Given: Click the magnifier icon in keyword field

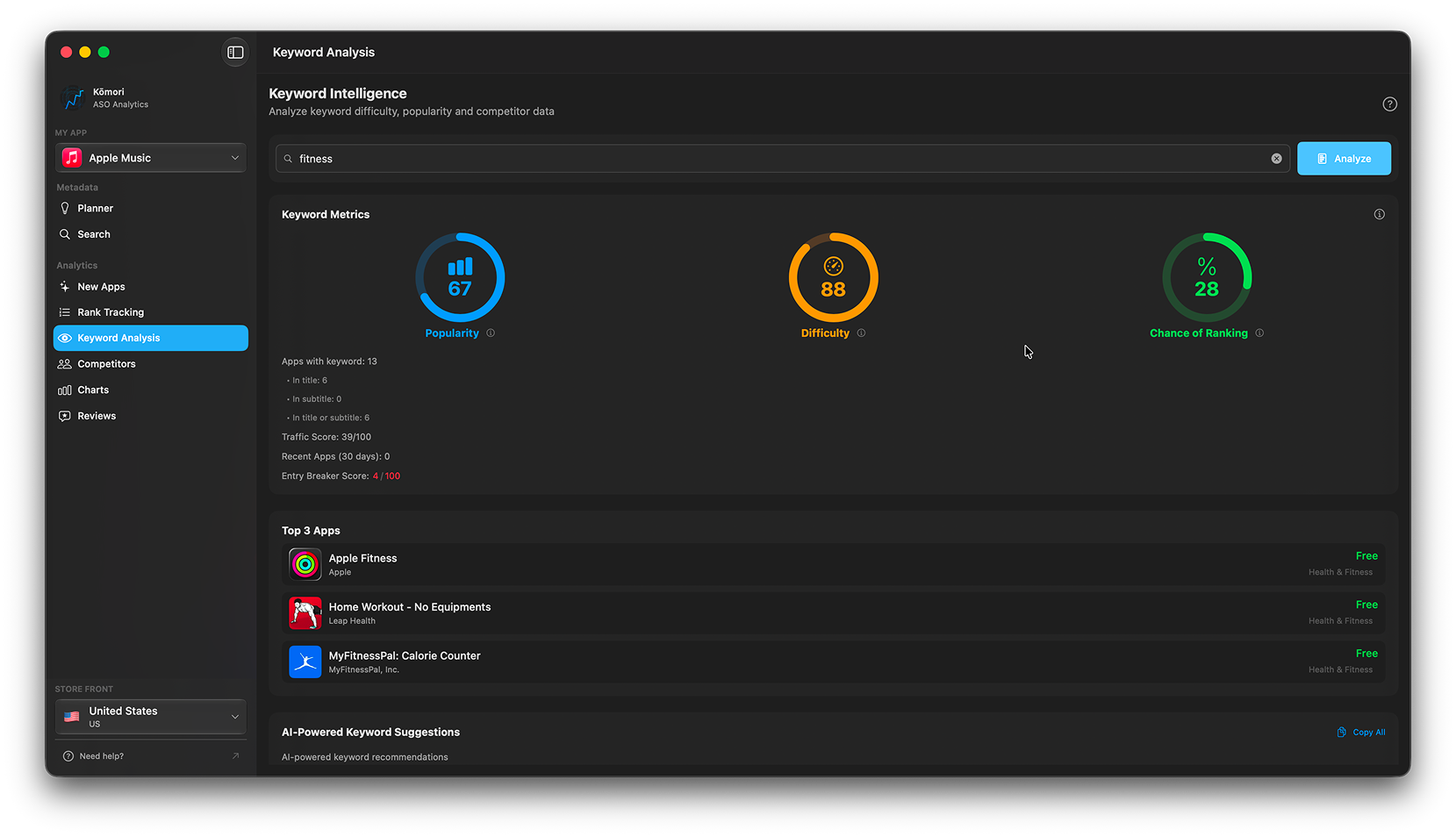Looking at the screenshot, I should coord(288,159).
